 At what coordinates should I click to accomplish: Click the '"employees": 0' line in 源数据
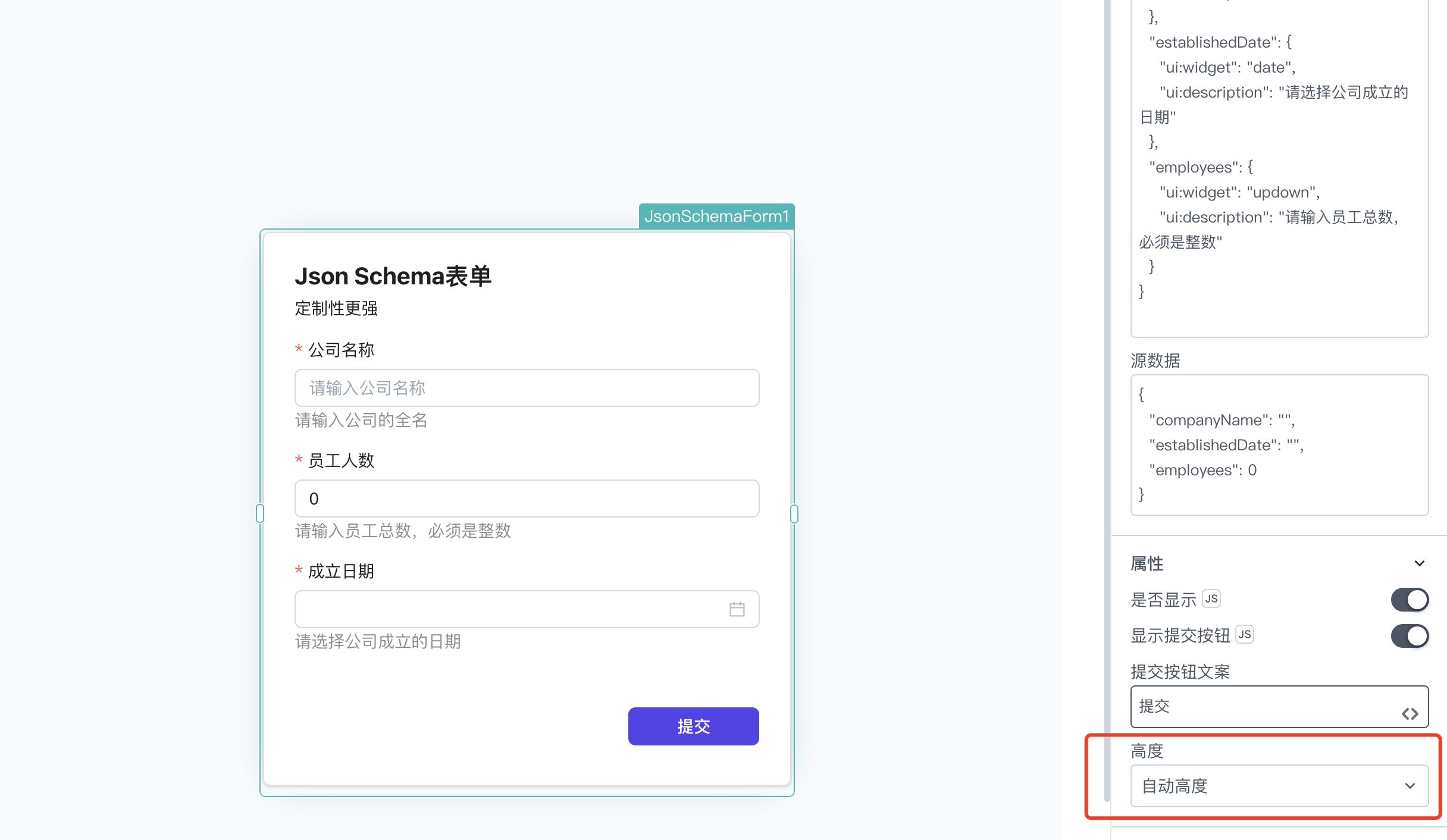coord(1202,470)
